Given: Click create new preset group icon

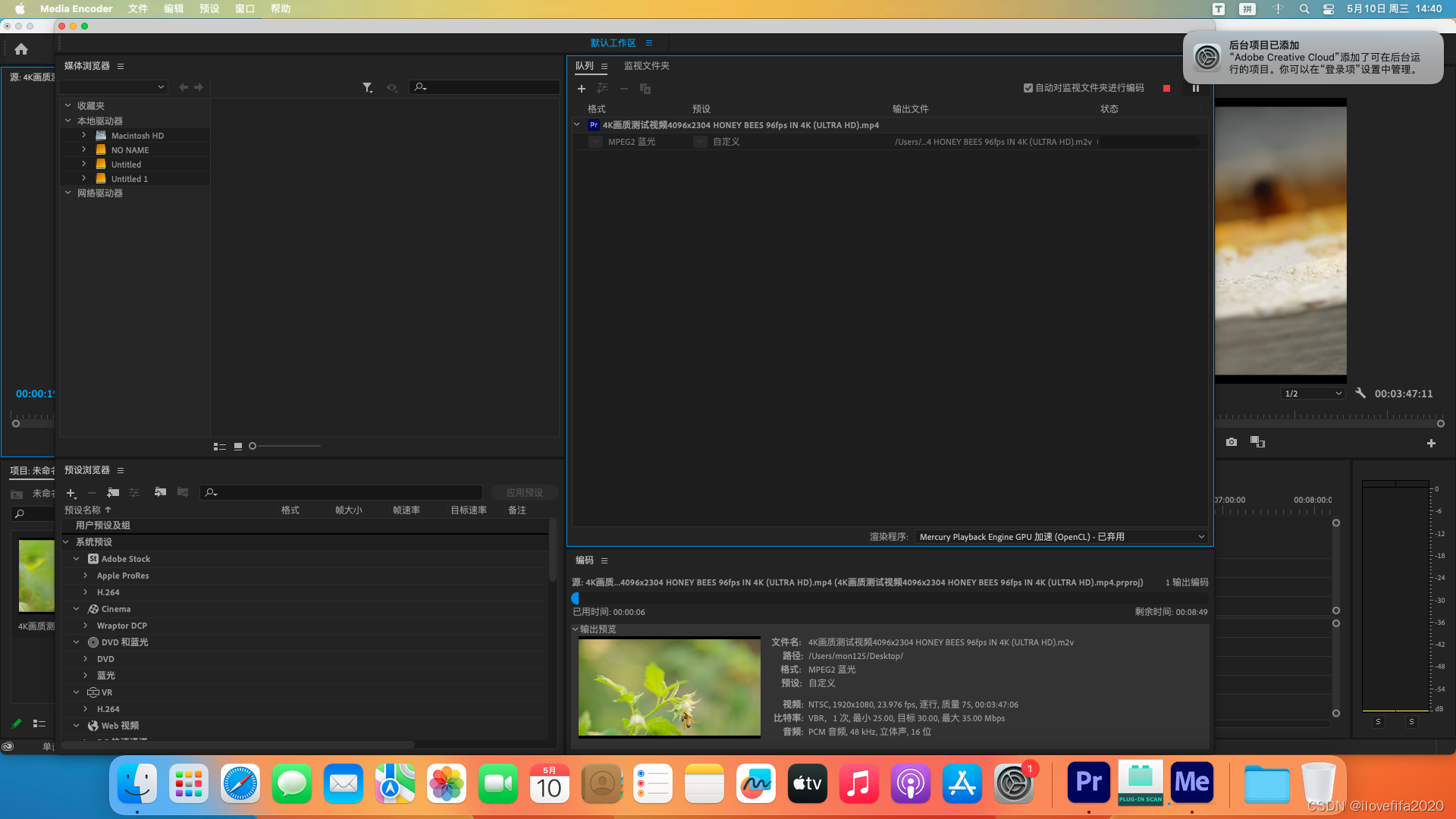Looking at the screenshot, I should click(x=113, y=492).
